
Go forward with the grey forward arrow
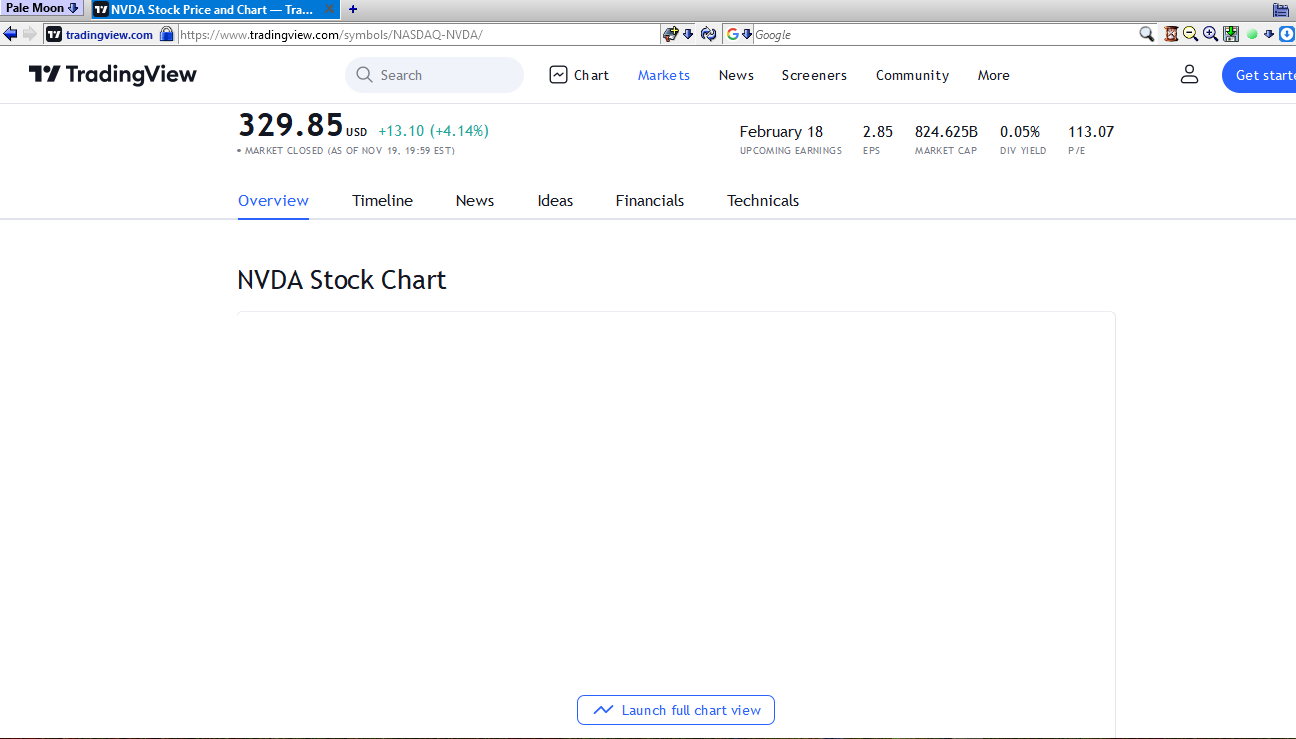30,34
